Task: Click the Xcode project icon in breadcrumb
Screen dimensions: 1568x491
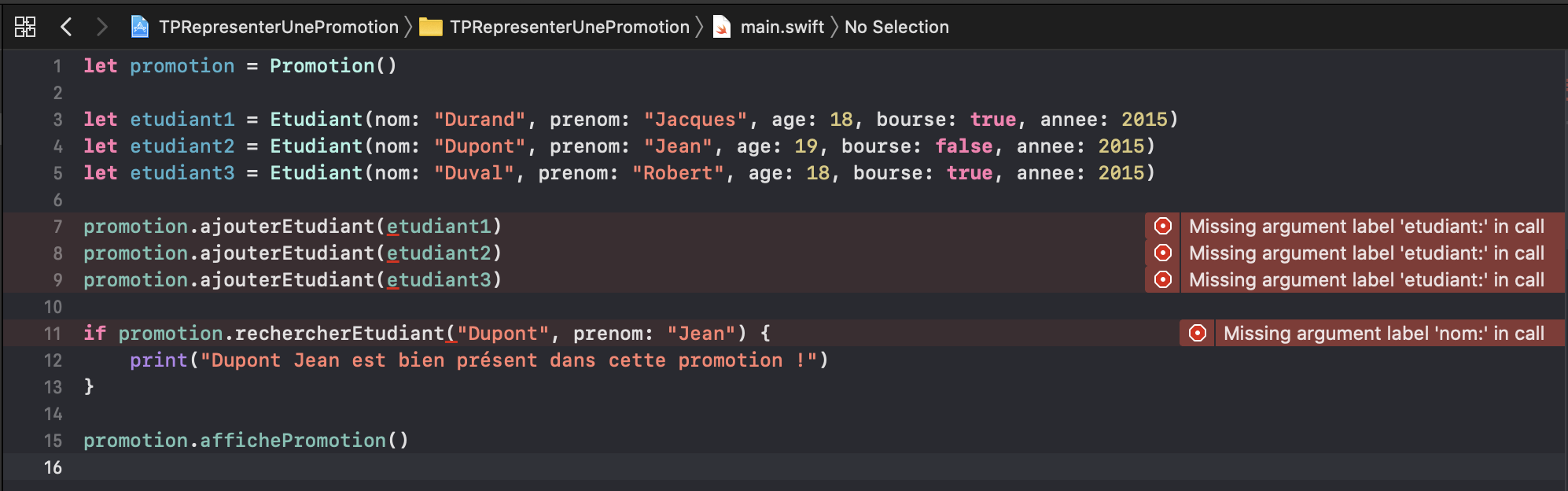Action: 140,27
